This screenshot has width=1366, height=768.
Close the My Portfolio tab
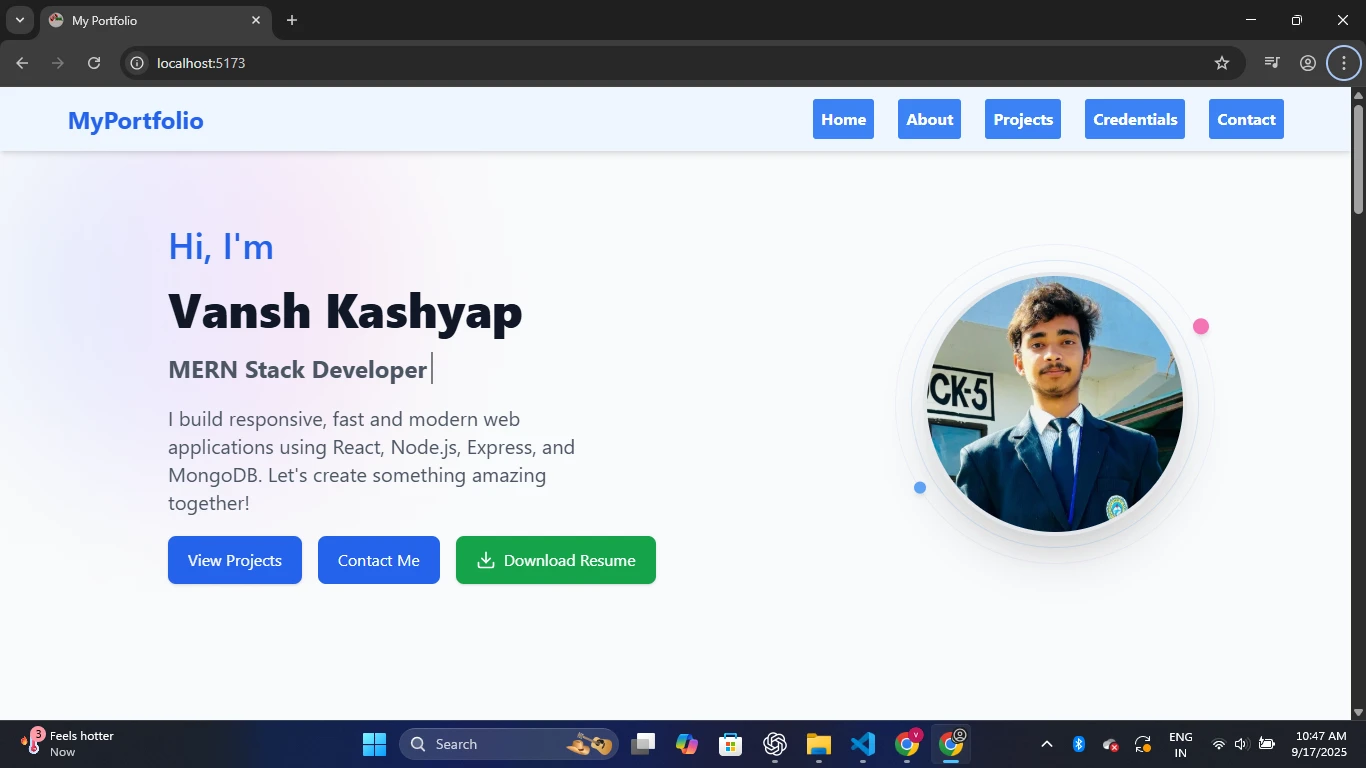[x=256, y=20]
